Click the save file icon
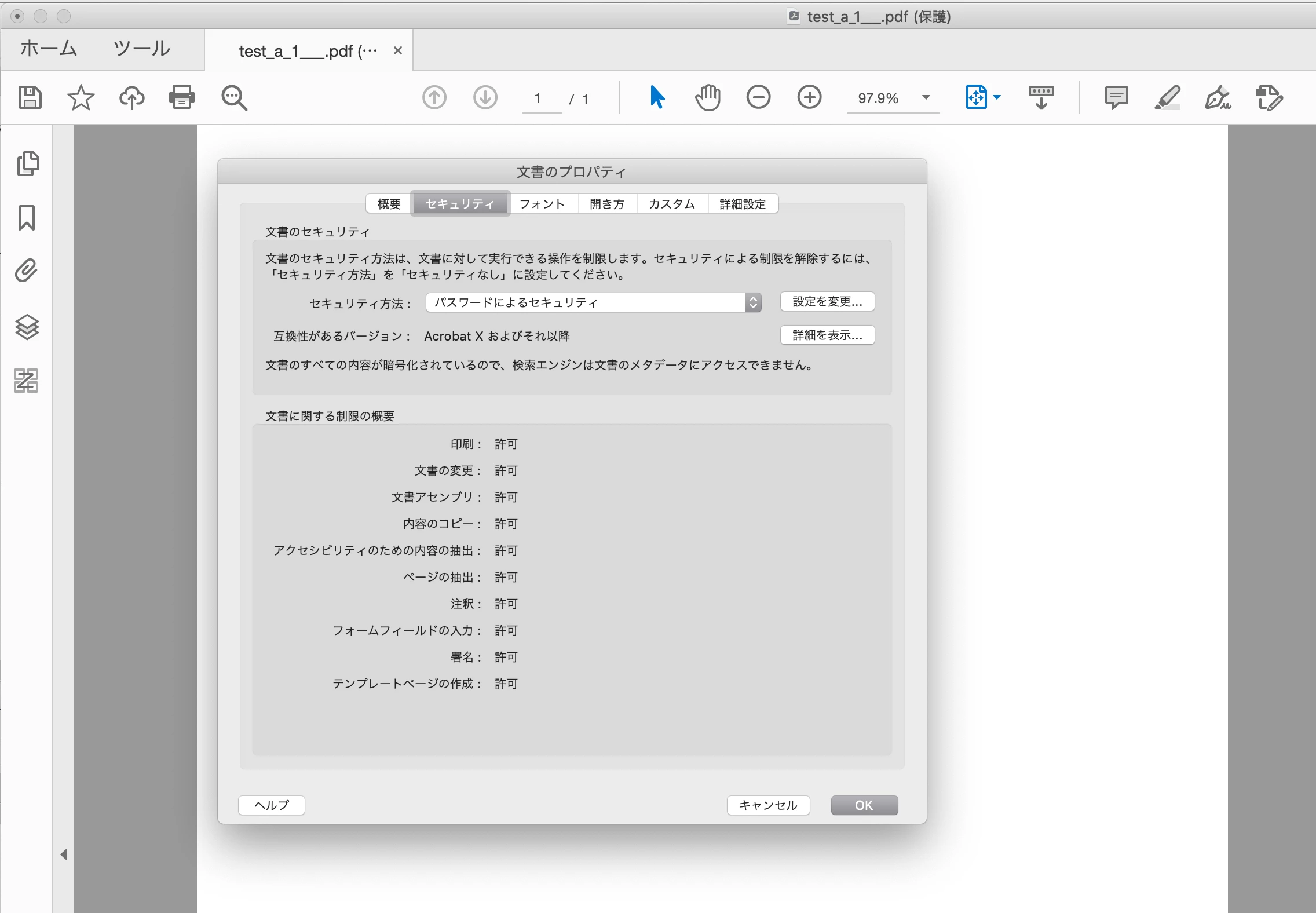1316x913 pixels. 30,97
